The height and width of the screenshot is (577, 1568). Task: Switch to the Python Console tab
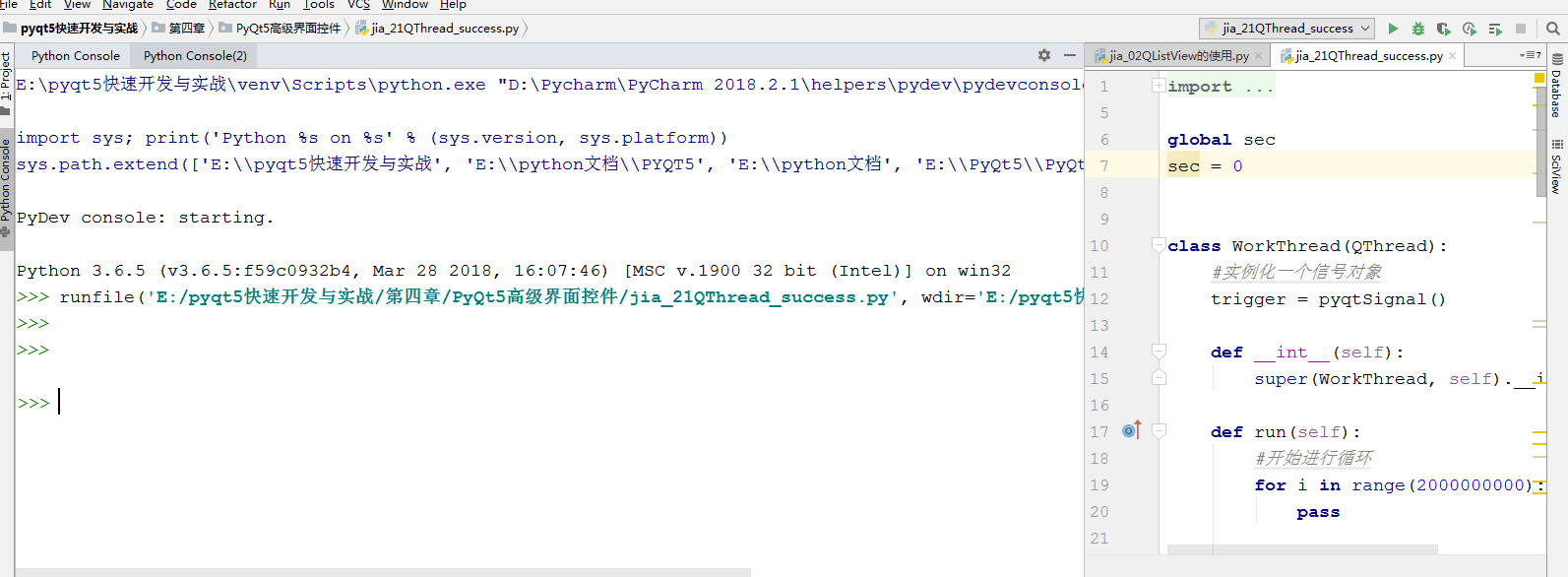click(x=76, y=56)
